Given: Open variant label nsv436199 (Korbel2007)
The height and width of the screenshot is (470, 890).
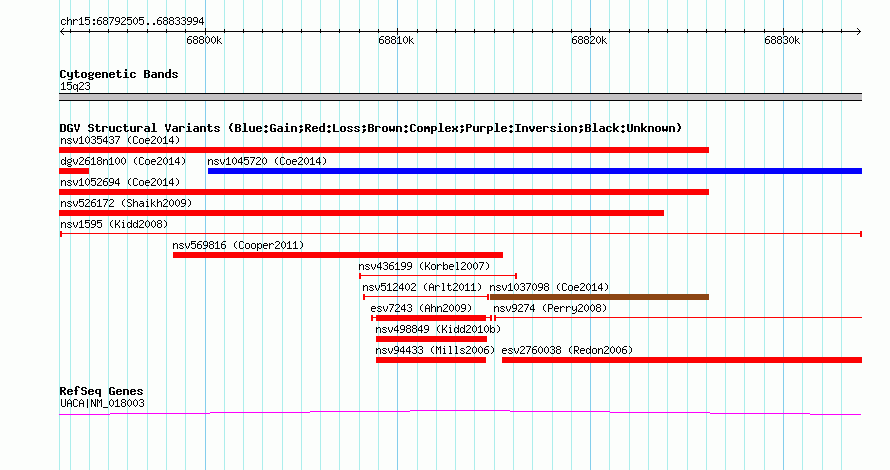Looking at the screenshot, I should [x=424, y=266].
